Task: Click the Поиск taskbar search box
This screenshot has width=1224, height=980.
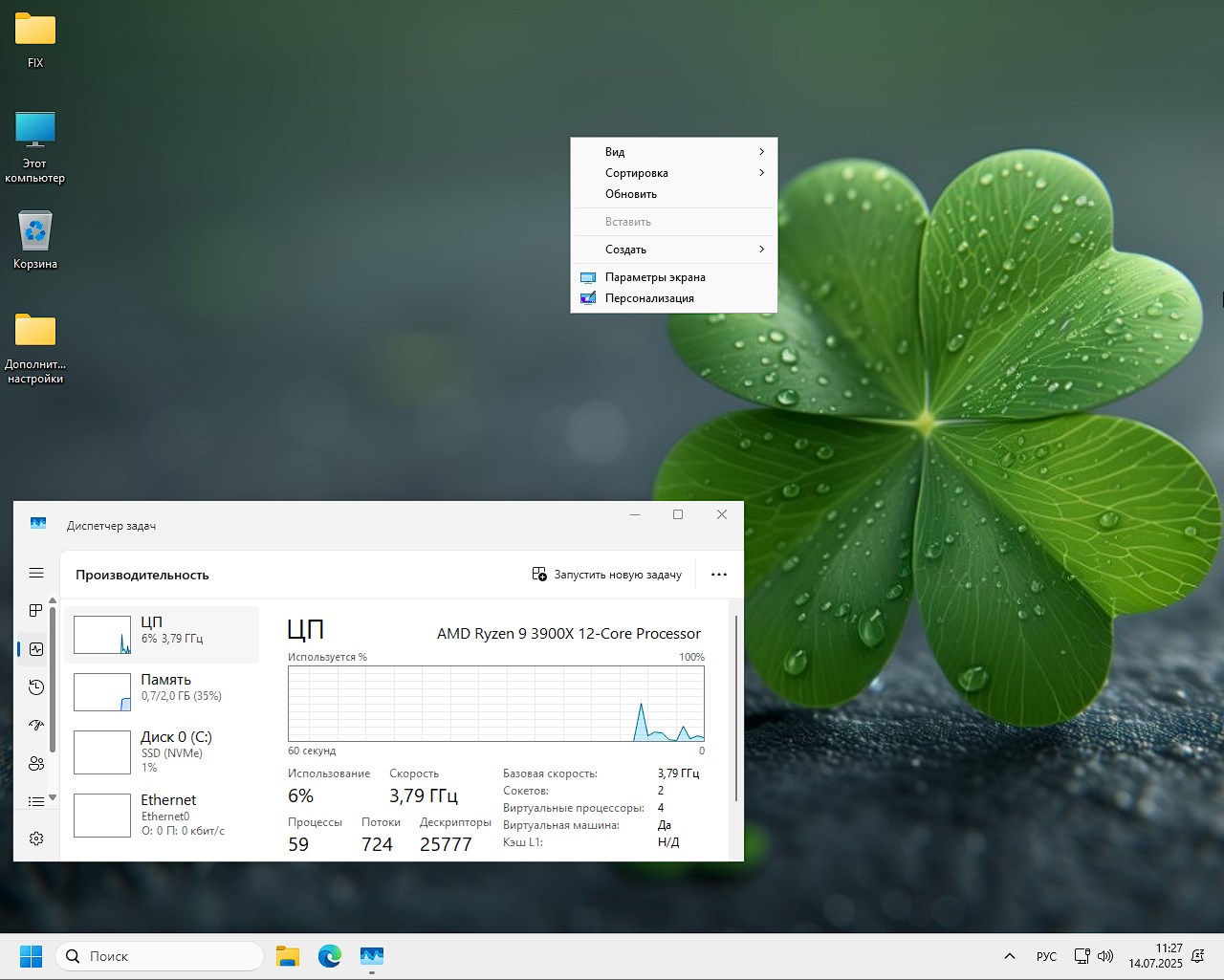Action: pos(160,956)
